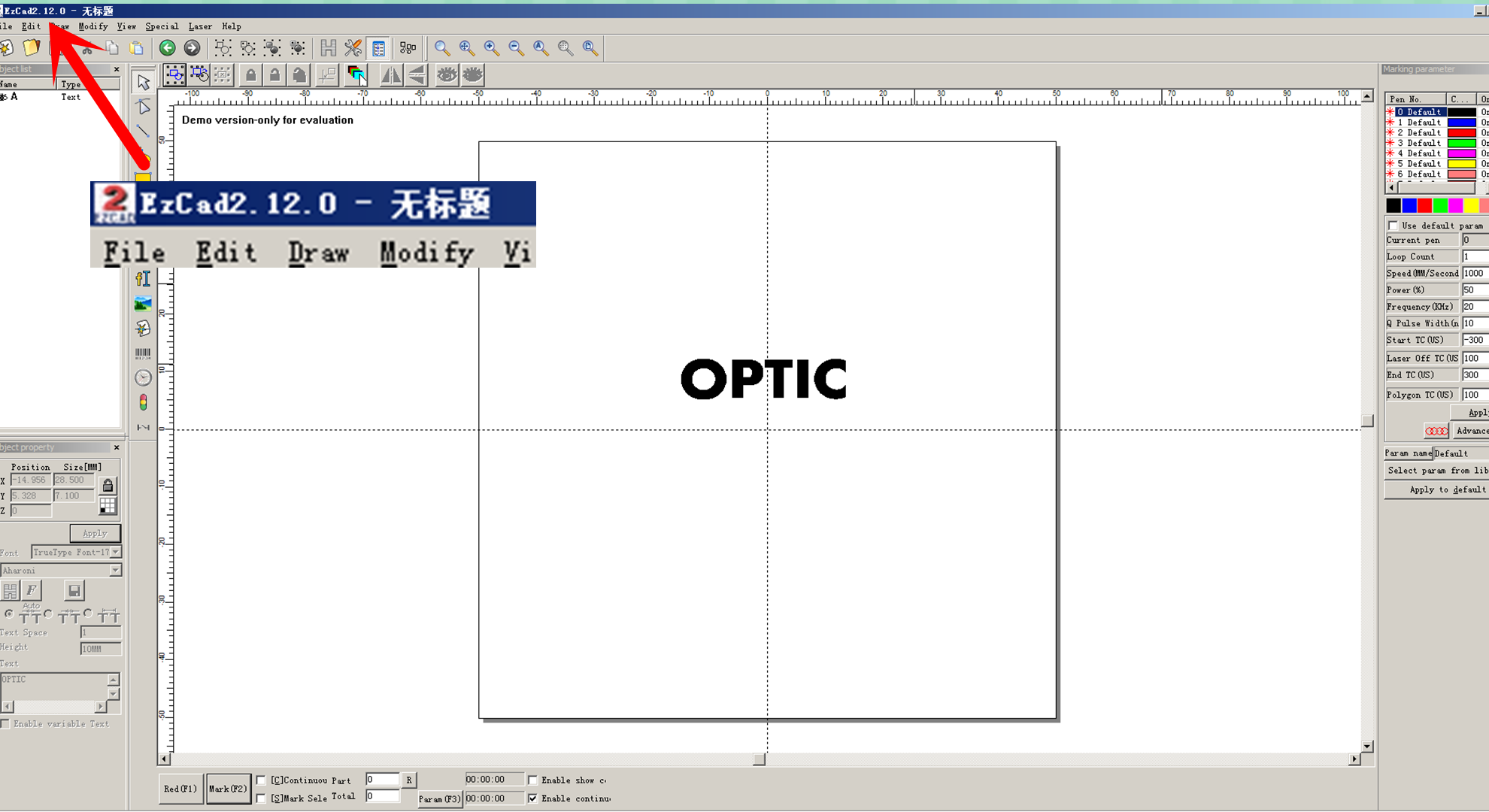Screen dimensions: 1489x812
Task: Click the lock object padlock icon
Action: click(250, 74)
